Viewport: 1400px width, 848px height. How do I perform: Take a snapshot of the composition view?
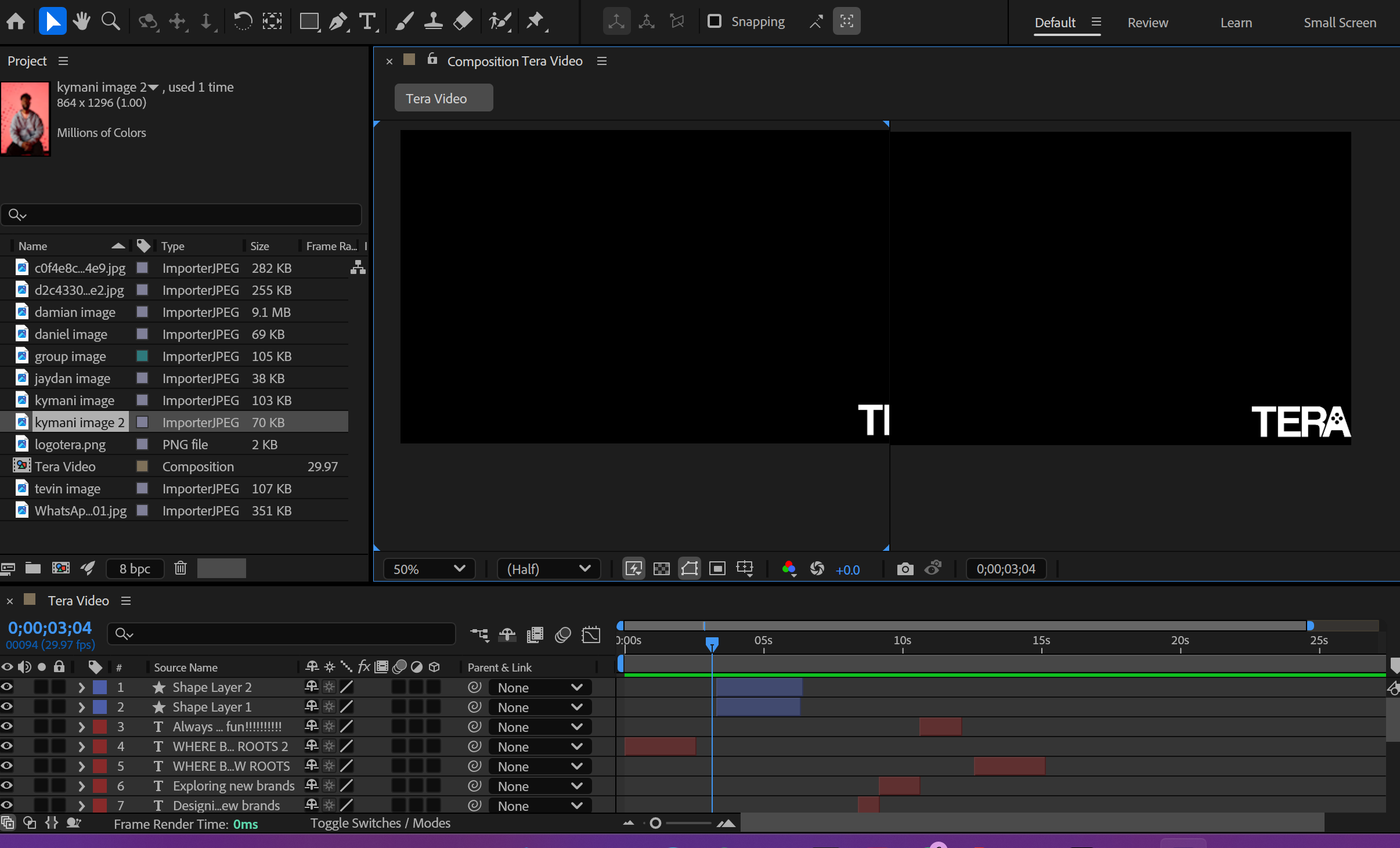tap(904, 569)
